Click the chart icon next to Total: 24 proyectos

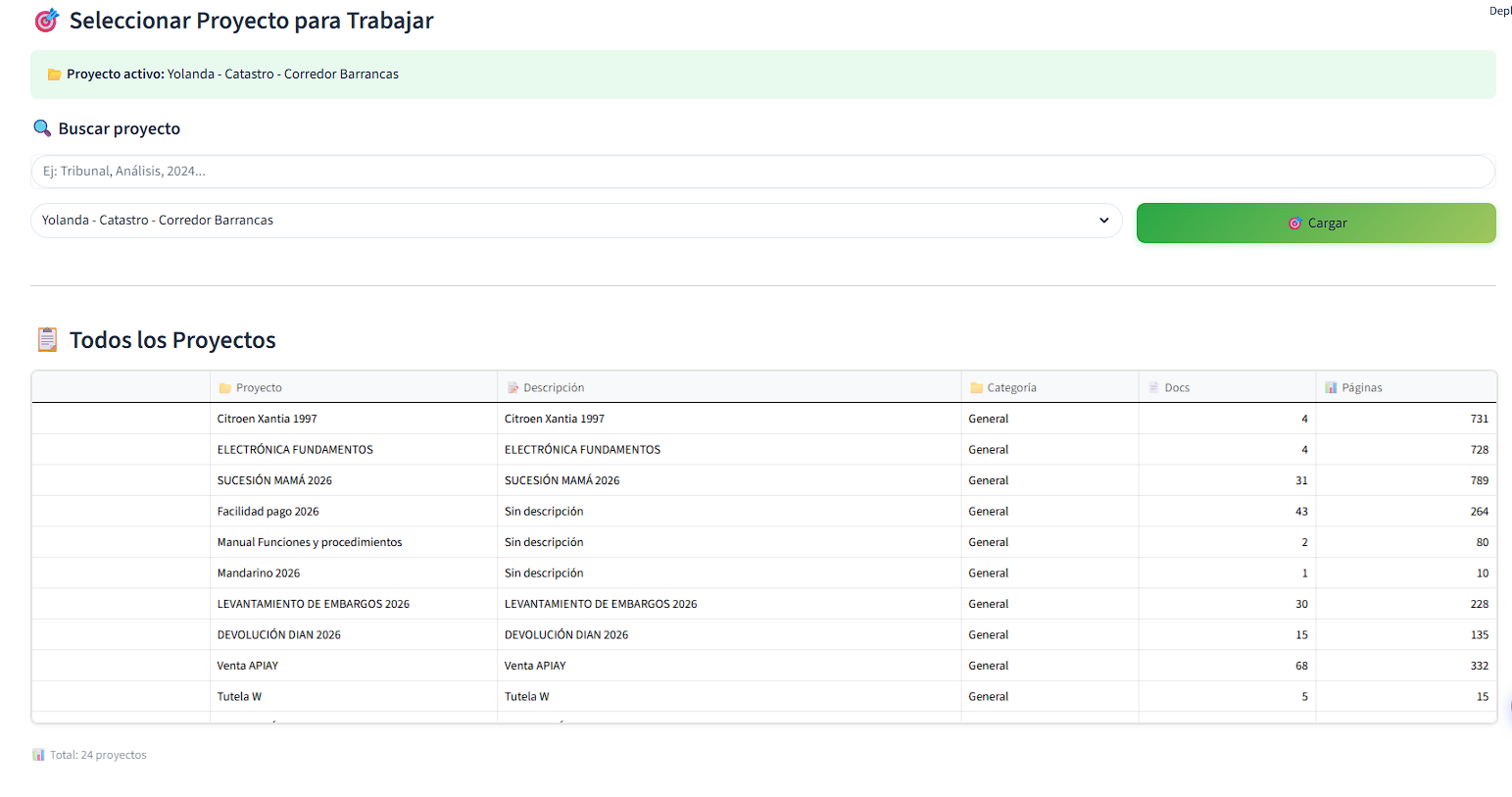click(x=38, y=755)
